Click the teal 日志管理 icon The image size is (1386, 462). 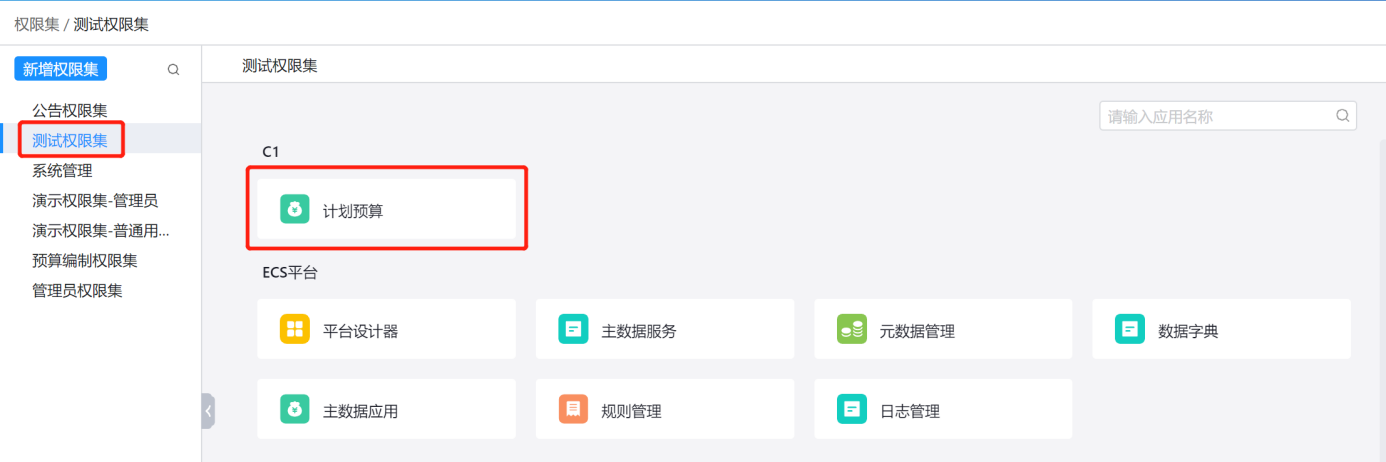(x=852, y=409)
